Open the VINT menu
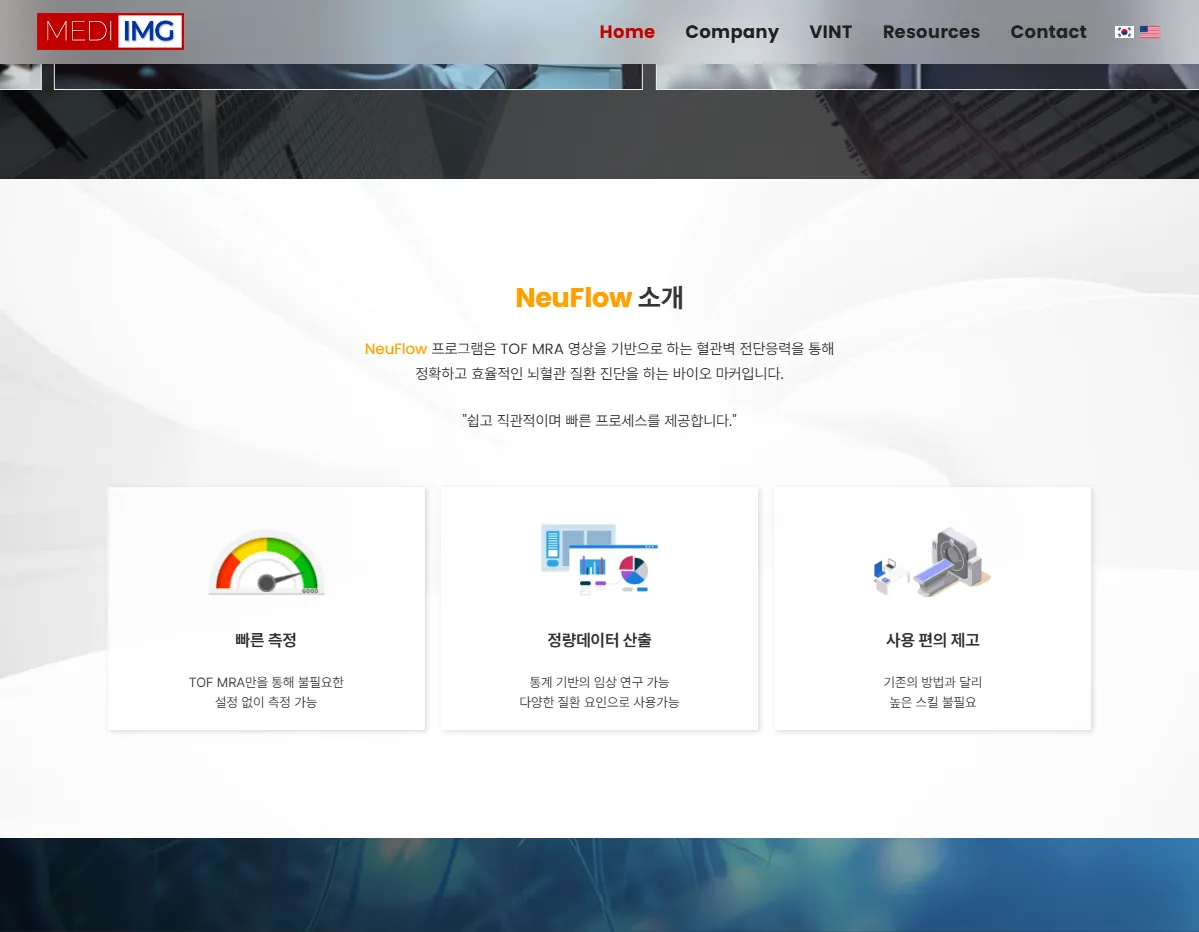This screenshot has width=1199, height=932. pyautogui.click(x=830, y=32)
